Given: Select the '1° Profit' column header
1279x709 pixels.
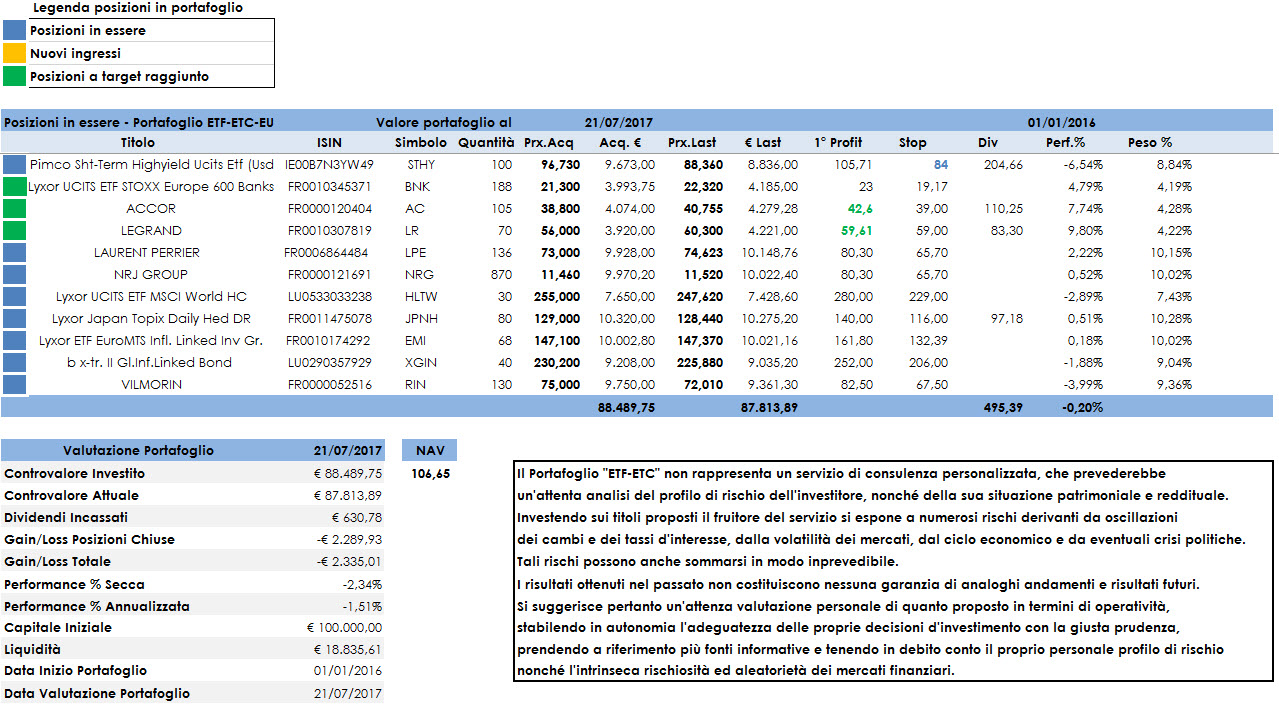Looking at the screenshot, I should click(x=838, y=143).
